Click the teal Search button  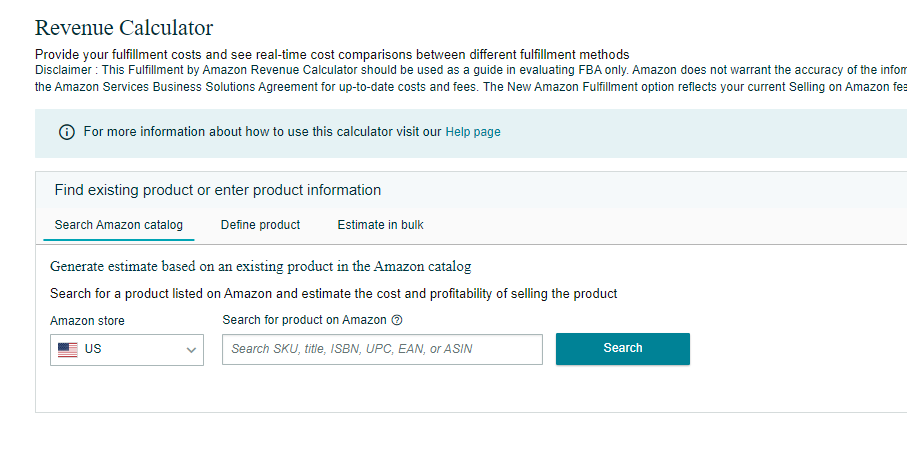click(x=622, y=348)
